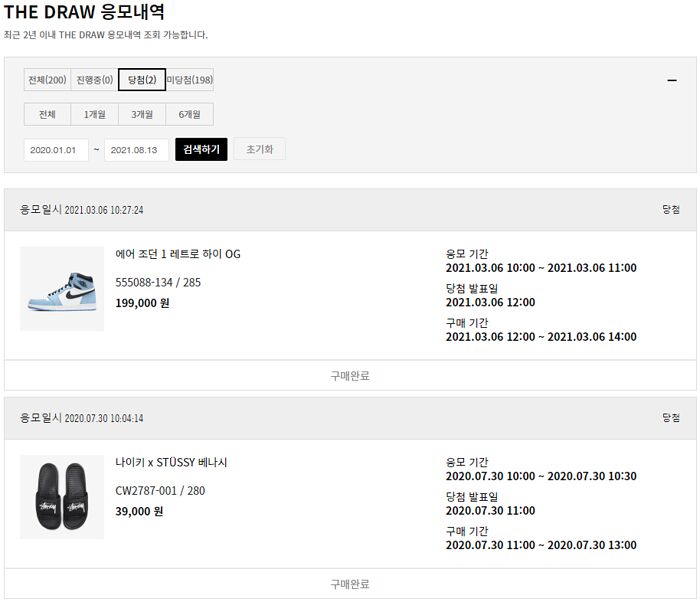This screenshot has height=602, width=700.
Task: Click 구매완료 under the Stüssy Benassi entry
Action: [350, 584]
